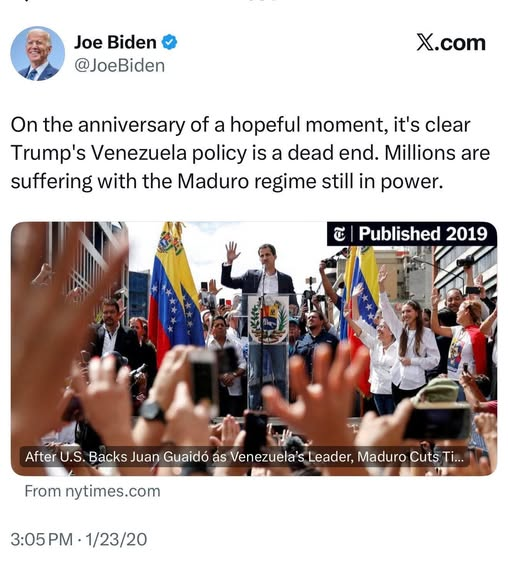The width and height of the screenshot is (508, 565).
Task: Select the word "Trump's" in the tweet
Action: tap(48, 153)
